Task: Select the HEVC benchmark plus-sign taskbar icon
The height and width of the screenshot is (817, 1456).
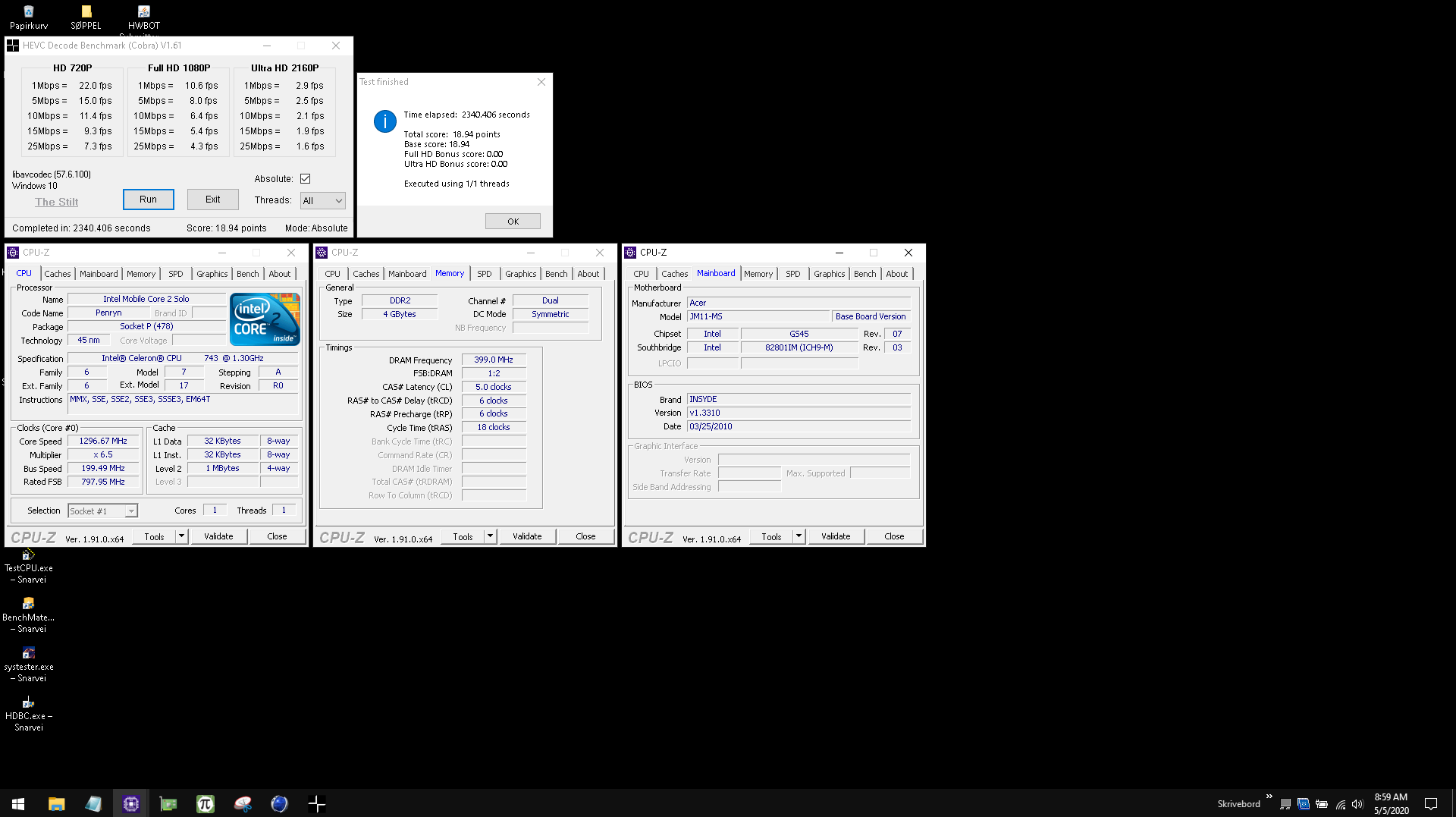Action: pos(316,803)
